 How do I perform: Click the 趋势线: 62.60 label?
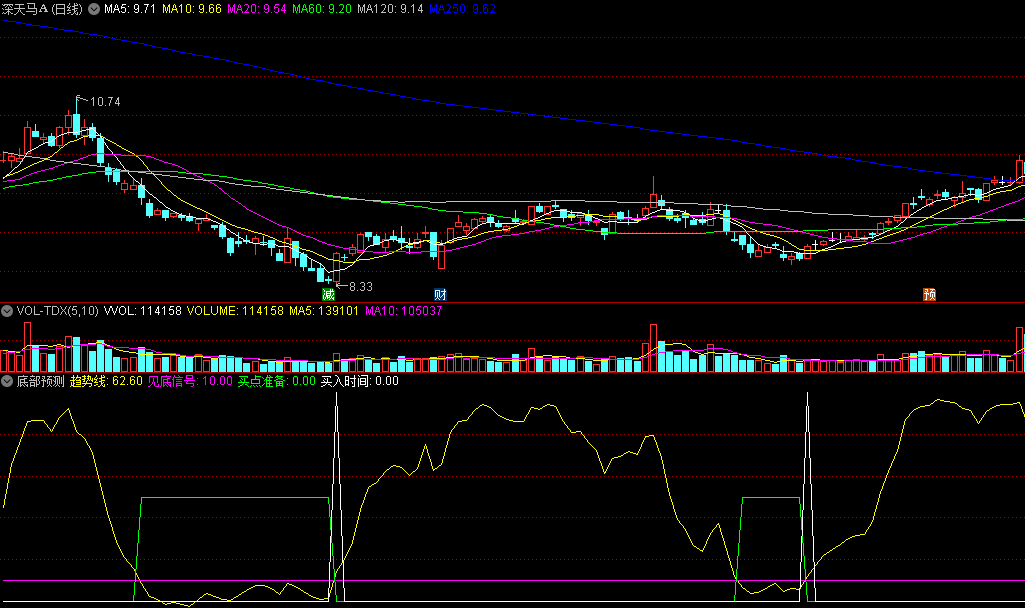click(106, 381)
